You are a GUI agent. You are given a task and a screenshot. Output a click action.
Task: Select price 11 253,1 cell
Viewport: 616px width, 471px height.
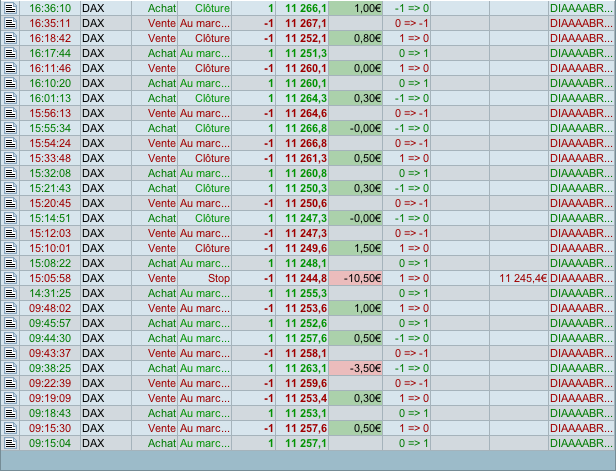(302, 413)
